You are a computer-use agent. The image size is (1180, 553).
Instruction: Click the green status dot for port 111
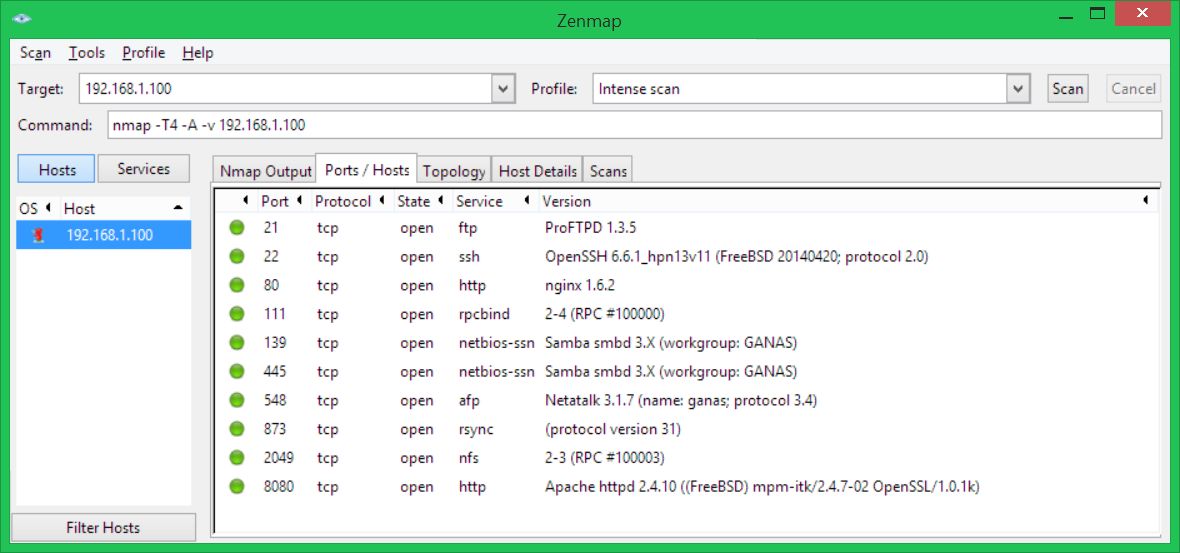click(237, 314)
